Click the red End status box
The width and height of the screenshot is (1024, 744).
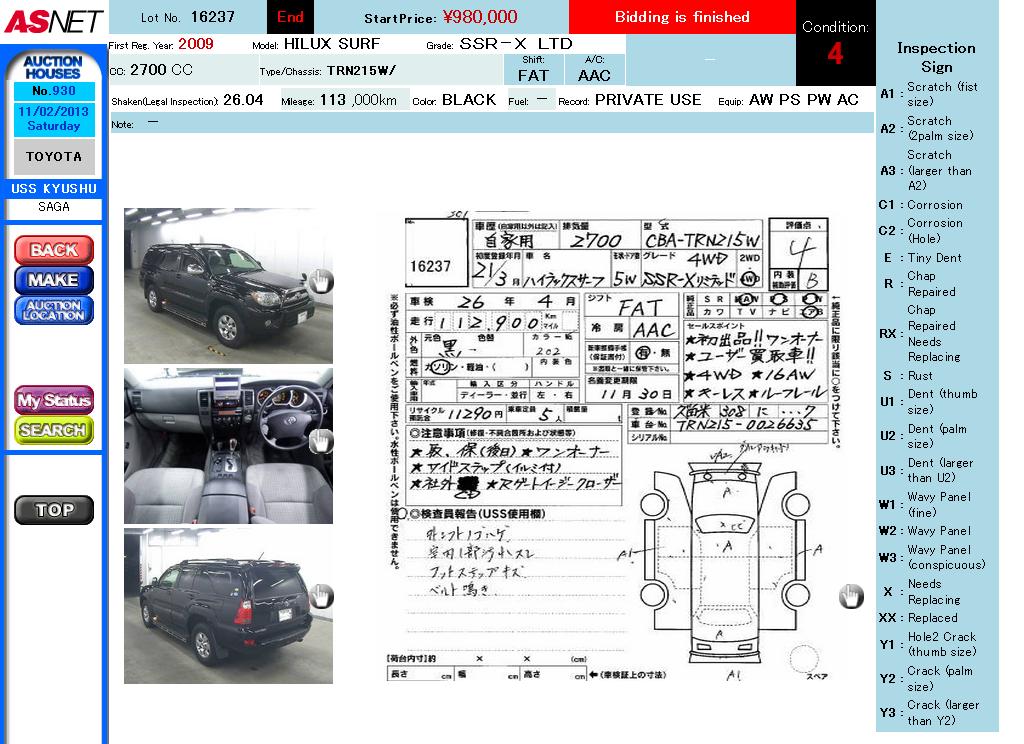pyautogui.click(x=290, y=17)
